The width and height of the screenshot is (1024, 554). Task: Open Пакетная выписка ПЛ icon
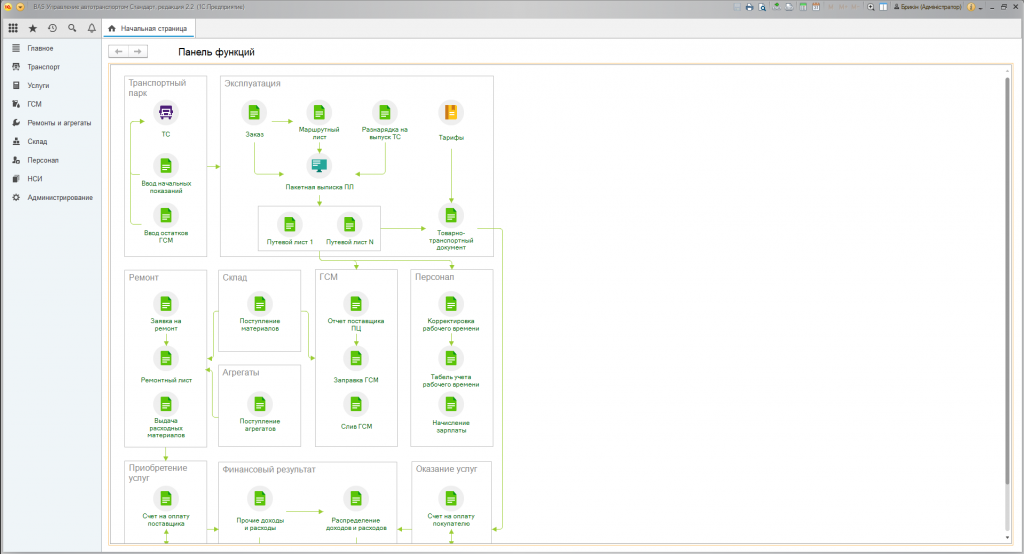pos(319,166)
